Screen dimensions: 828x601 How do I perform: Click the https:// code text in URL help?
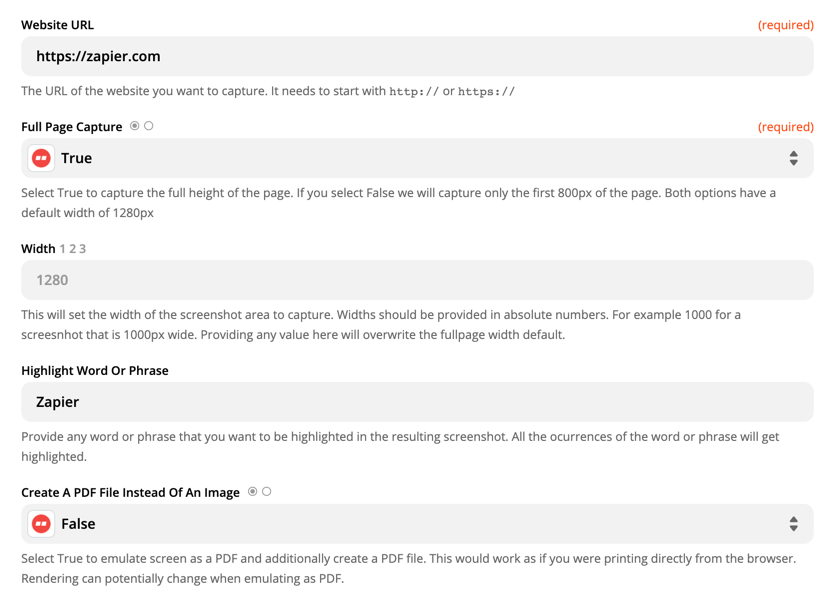[x=486, y=91]
